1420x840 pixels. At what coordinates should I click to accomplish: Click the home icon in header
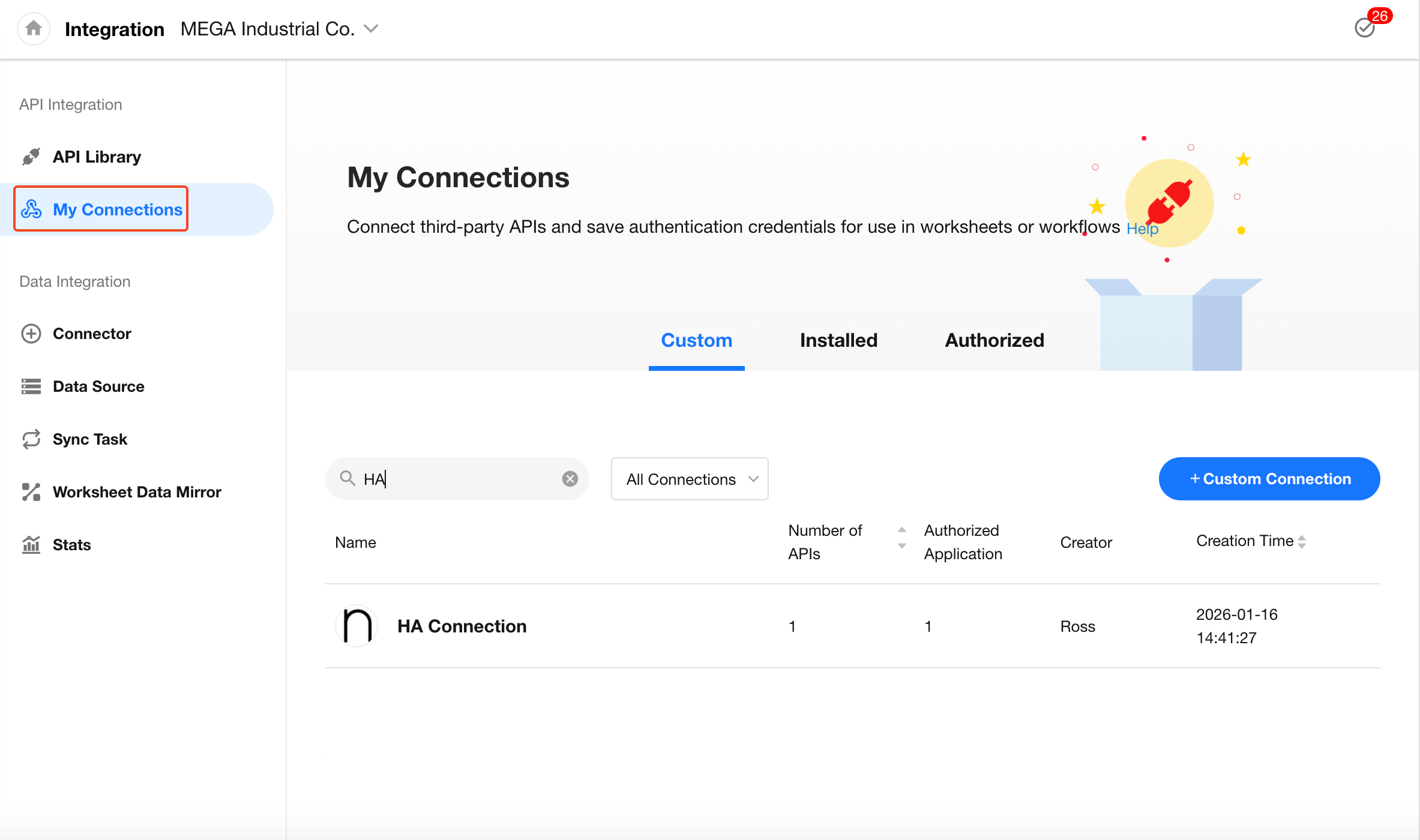point(34,28)
